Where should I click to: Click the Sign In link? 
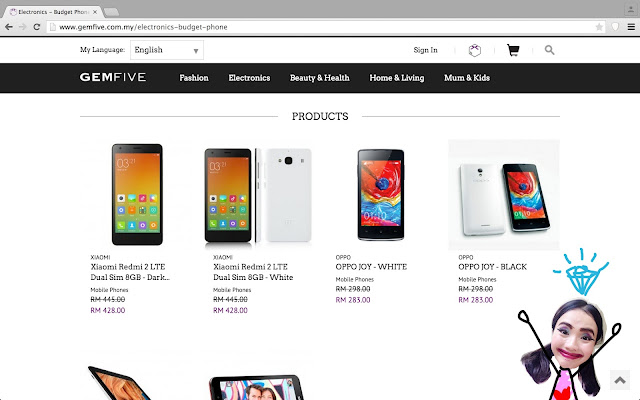[x=425, y=50]
